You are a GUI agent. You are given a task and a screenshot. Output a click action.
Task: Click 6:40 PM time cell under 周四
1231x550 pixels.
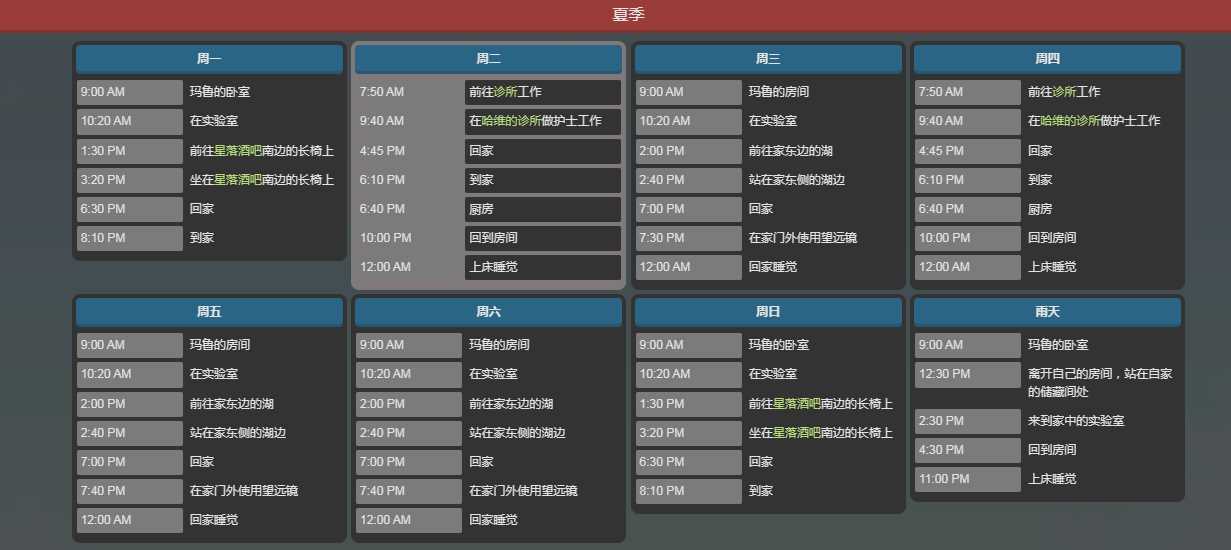point(968,209)
